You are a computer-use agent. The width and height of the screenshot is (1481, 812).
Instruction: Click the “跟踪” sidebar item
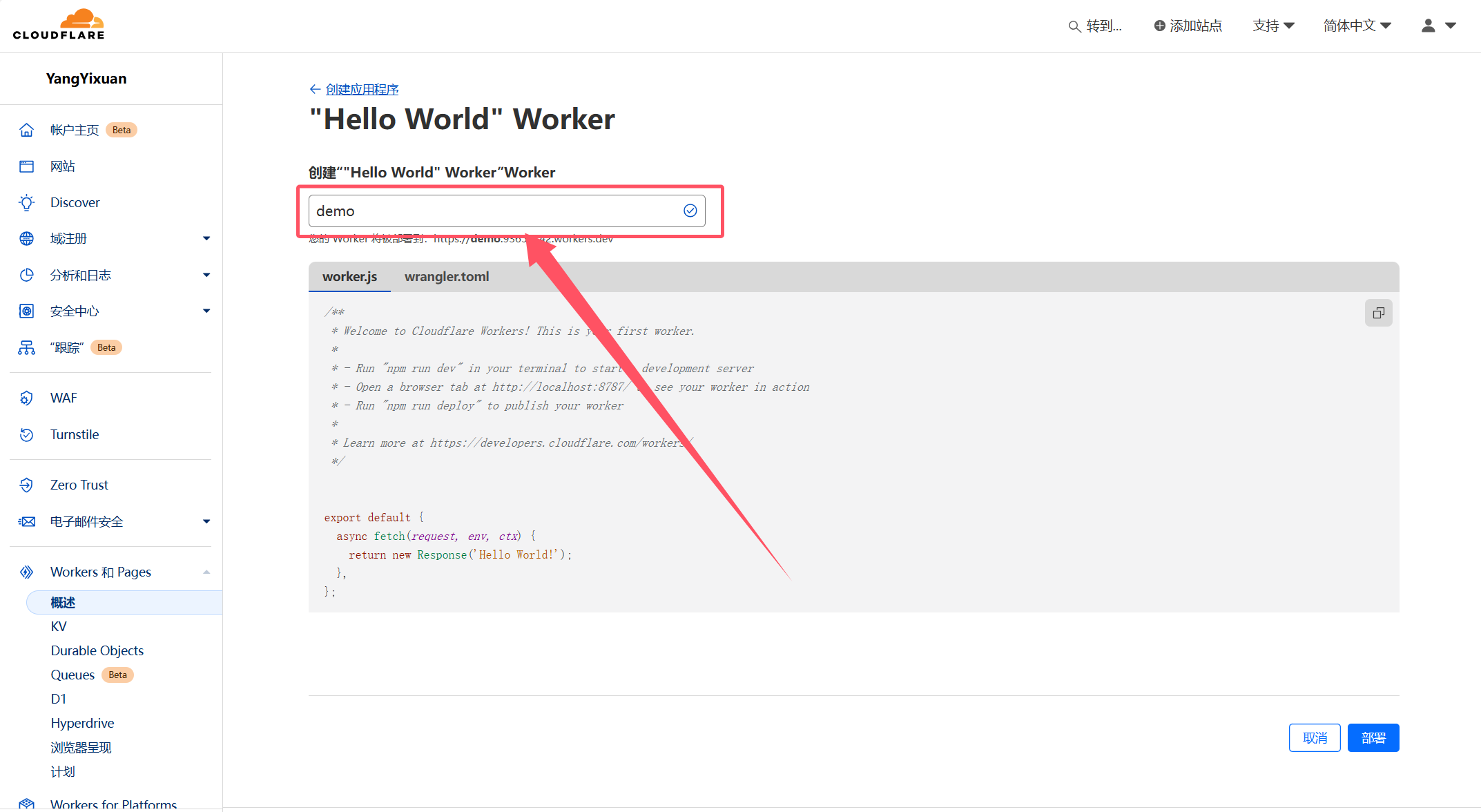click(x=67, y=347)
